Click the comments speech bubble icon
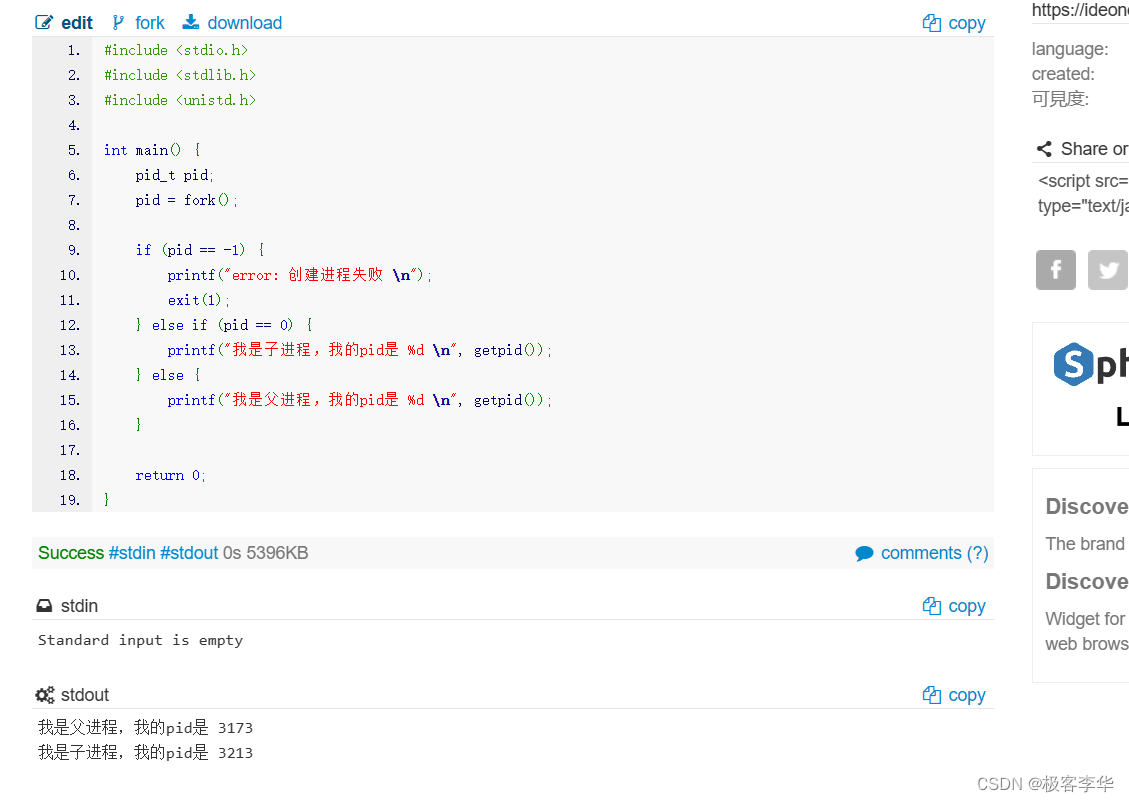The width and height of the screenshot is (1129, 802). tap(864, 554)
